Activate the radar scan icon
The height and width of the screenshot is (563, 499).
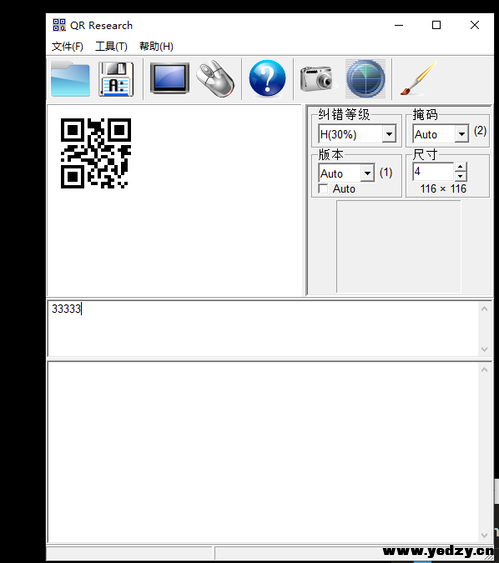point(365,79)
